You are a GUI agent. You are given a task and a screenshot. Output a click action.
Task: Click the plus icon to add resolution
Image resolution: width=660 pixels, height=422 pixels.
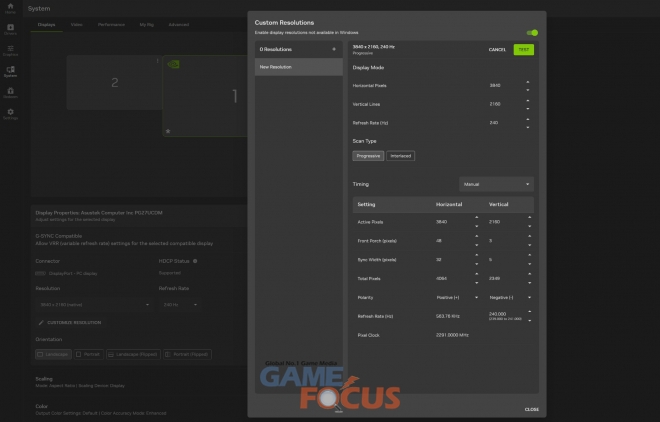click(x=334, y=49)
